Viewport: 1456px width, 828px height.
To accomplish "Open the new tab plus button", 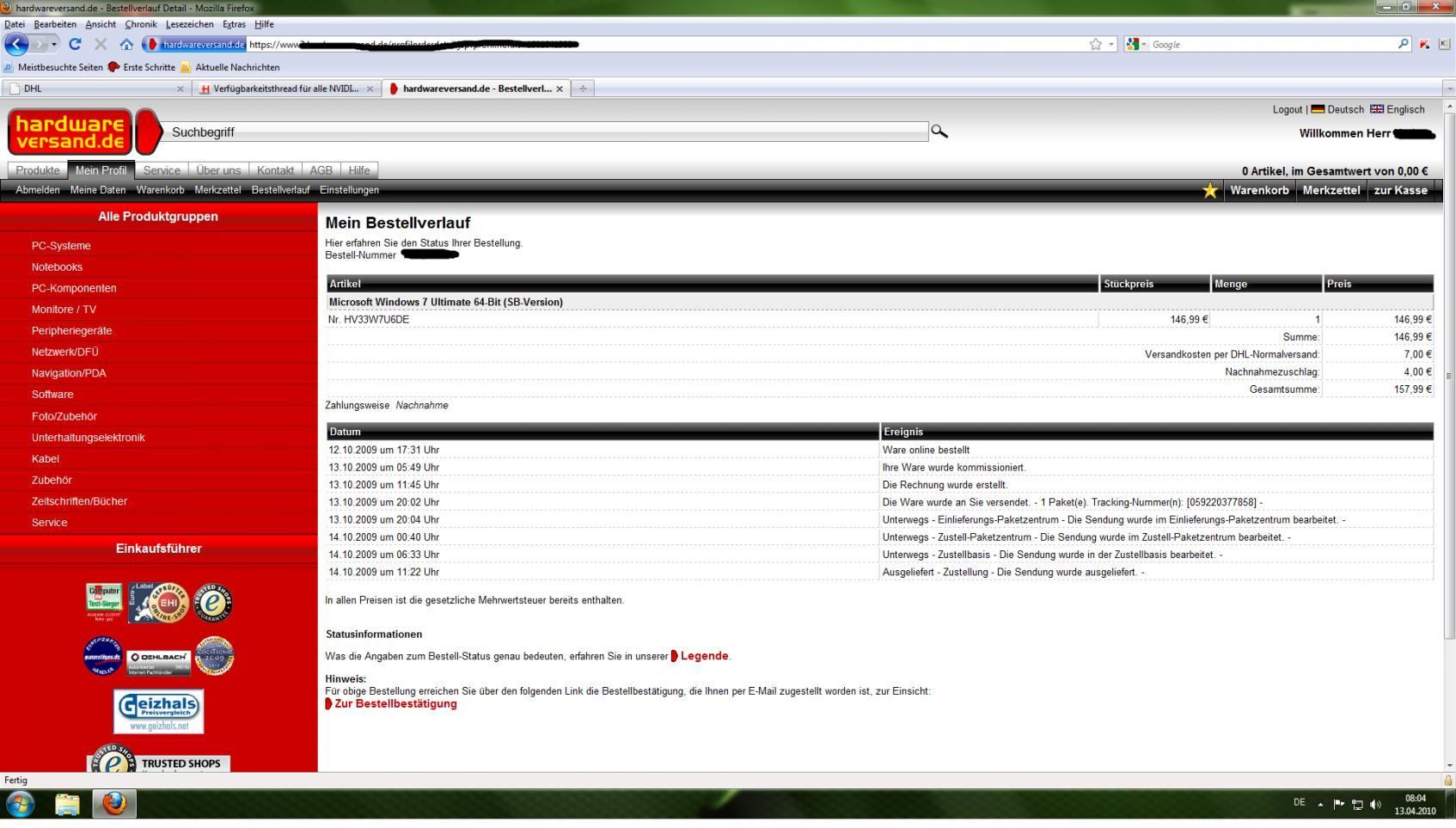I will click(x=583, y=89).
